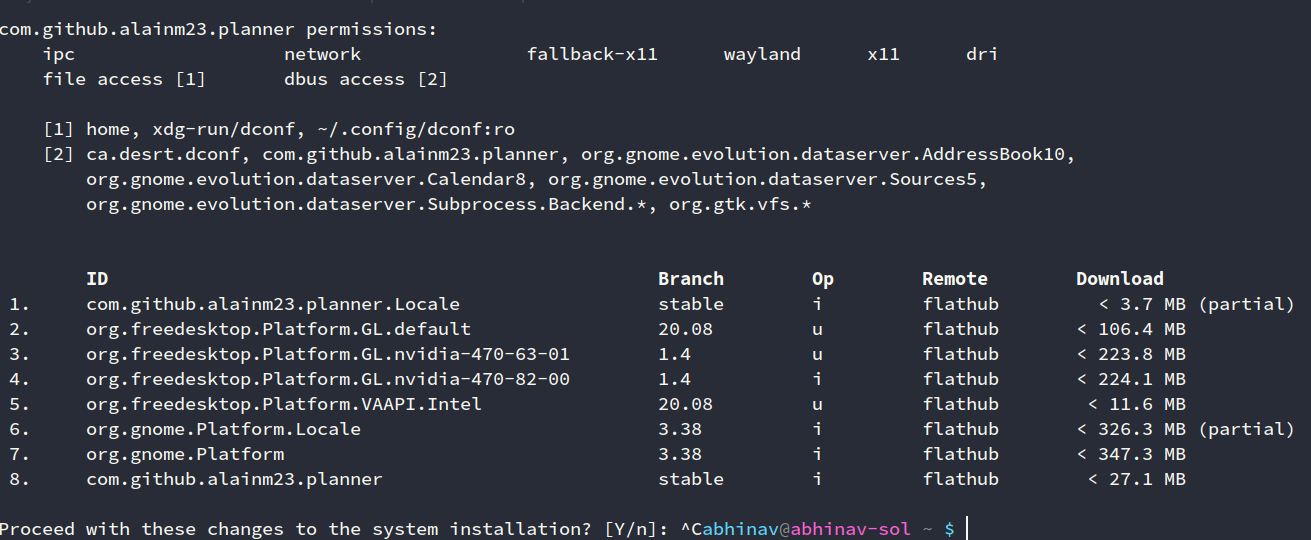Click the '< 3.7 MB' download size
The height and width of the screenshot is (540, 1311).
point(1142,304)
